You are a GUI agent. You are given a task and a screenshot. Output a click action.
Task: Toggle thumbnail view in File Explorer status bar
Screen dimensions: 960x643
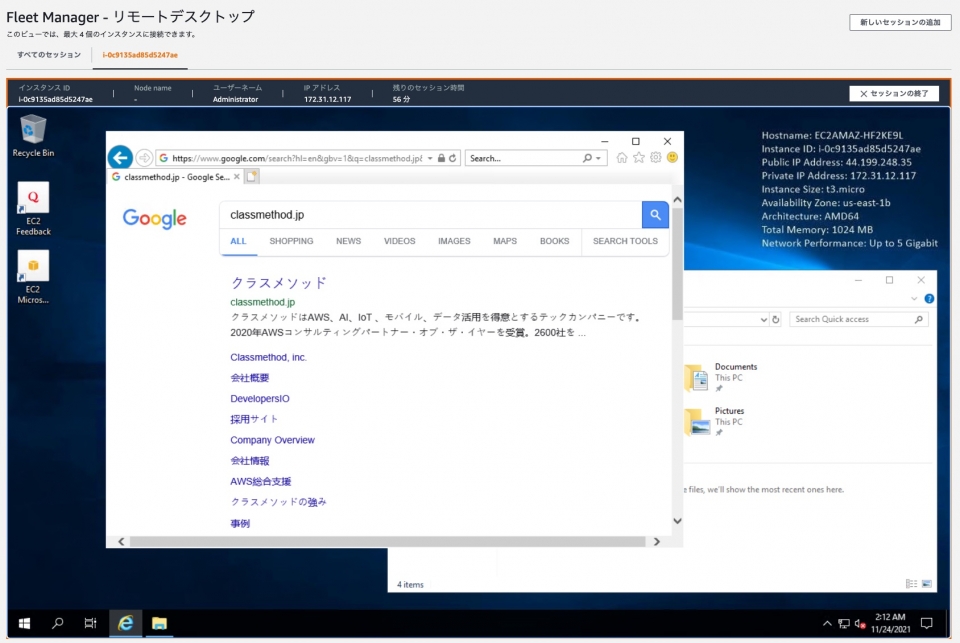pyautogui.click(x=927, y=583)
